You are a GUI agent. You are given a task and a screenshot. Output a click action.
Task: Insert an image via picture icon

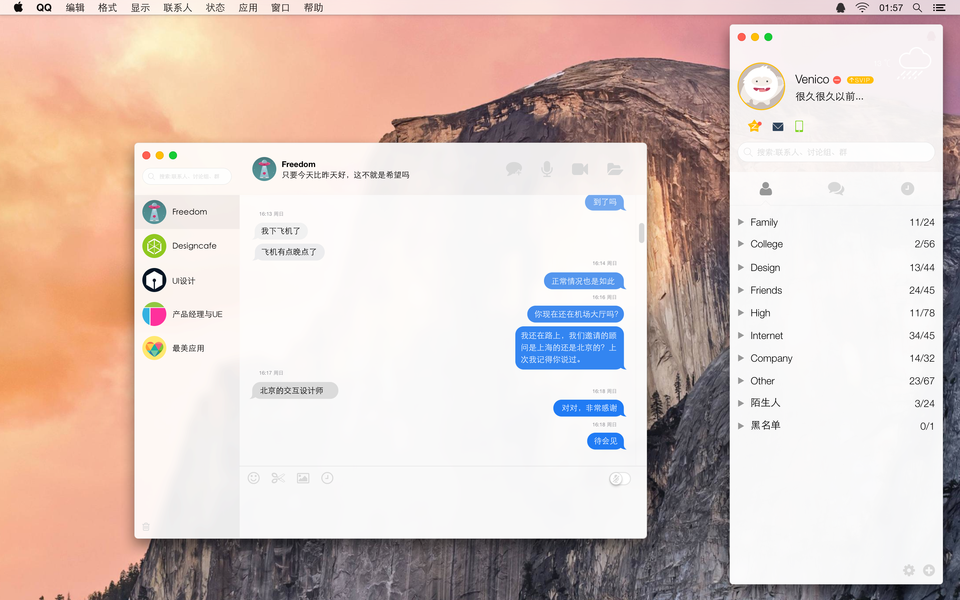click(303, 478)
